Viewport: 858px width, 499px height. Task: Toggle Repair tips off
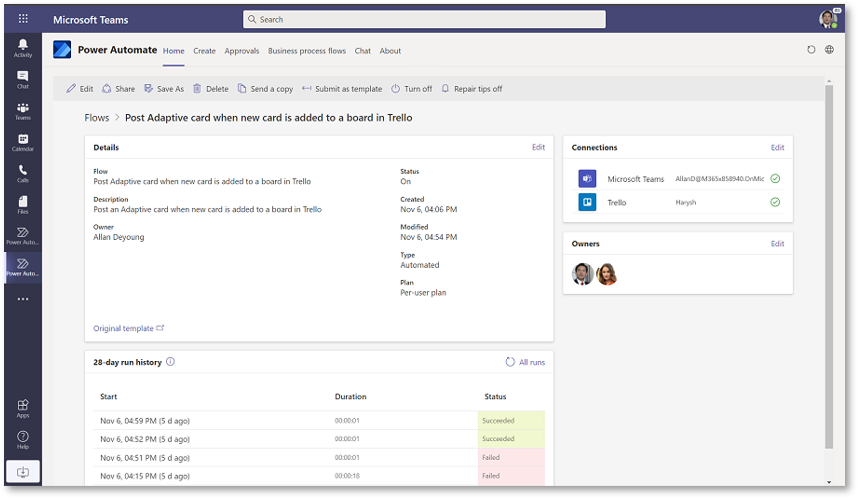click(x=472, y=89)
